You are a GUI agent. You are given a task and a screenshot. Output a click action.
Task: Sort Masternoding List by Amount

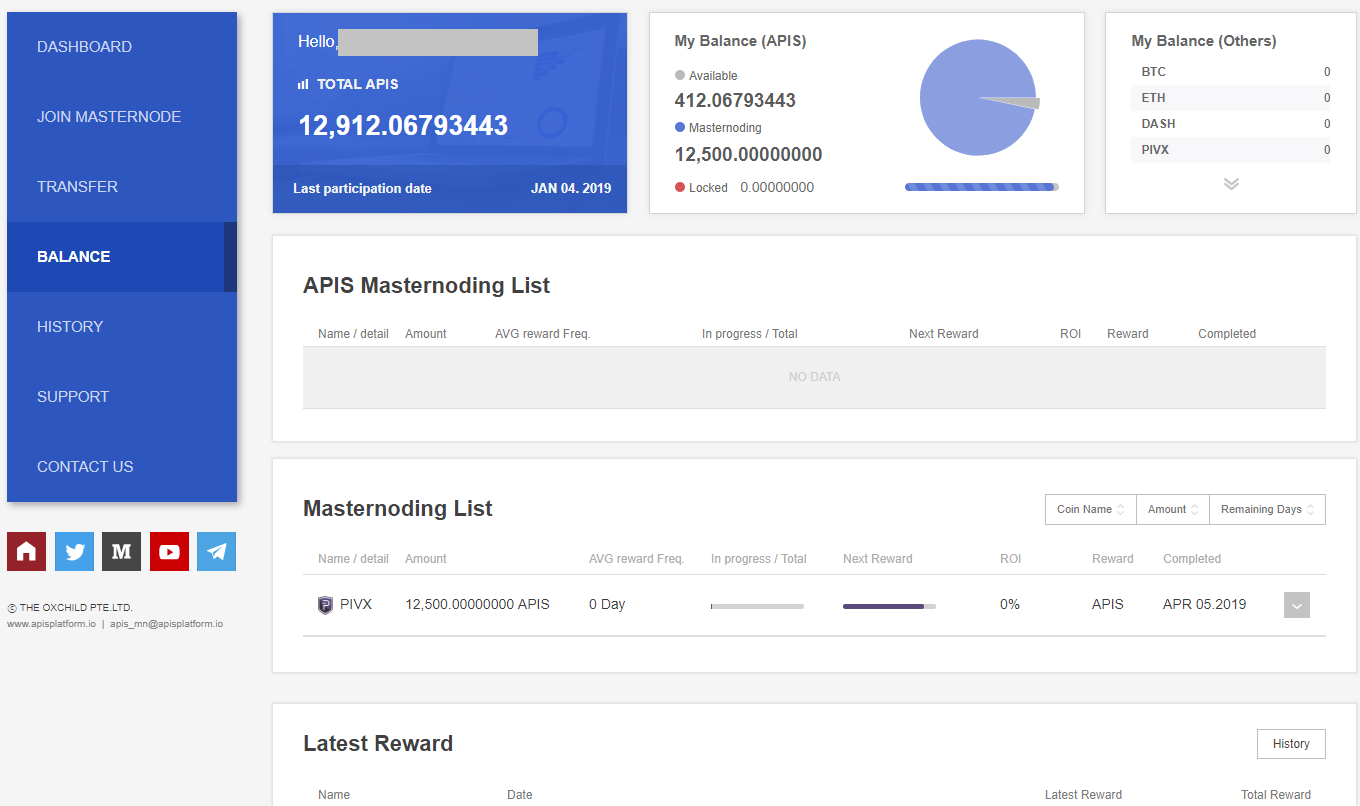[x=1172, y=509]
